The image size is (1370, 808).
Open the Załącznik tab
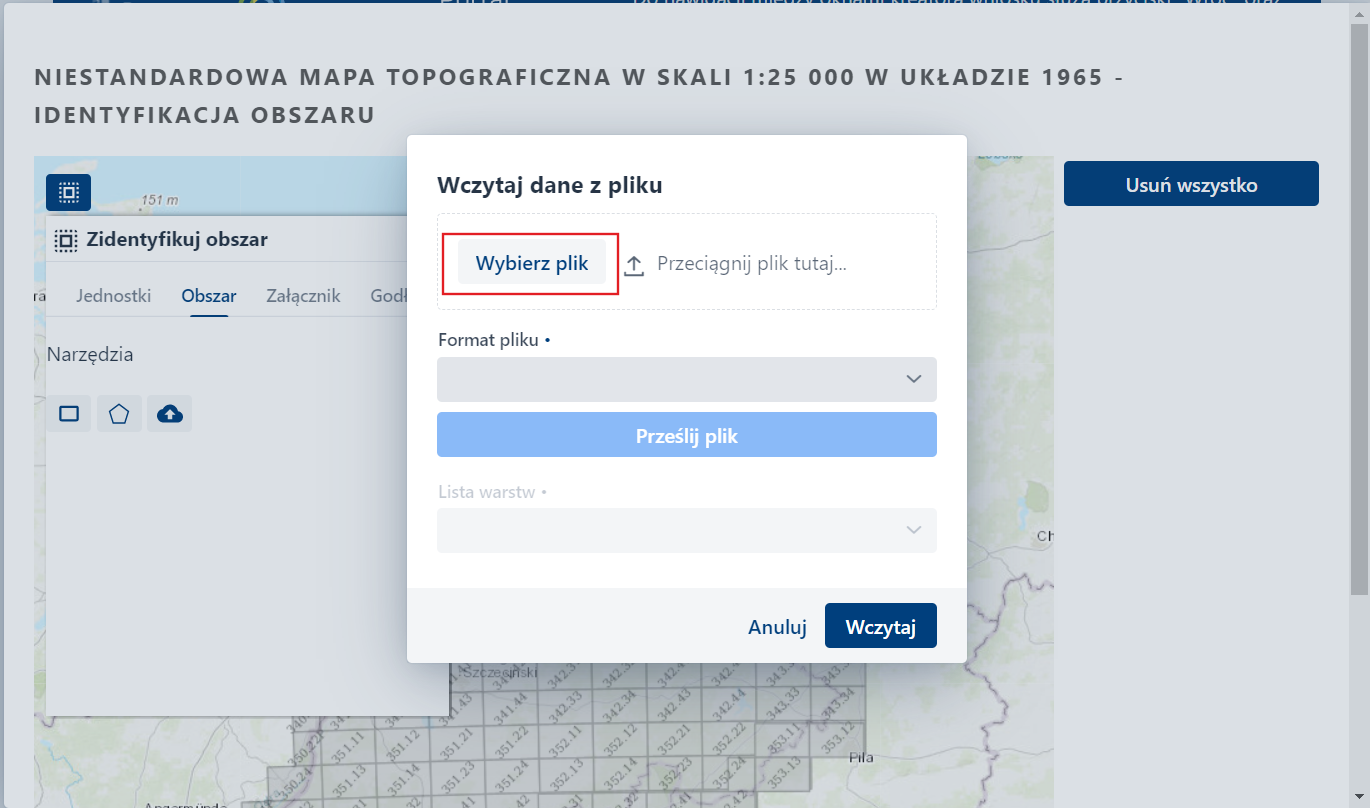pos(302,295)
